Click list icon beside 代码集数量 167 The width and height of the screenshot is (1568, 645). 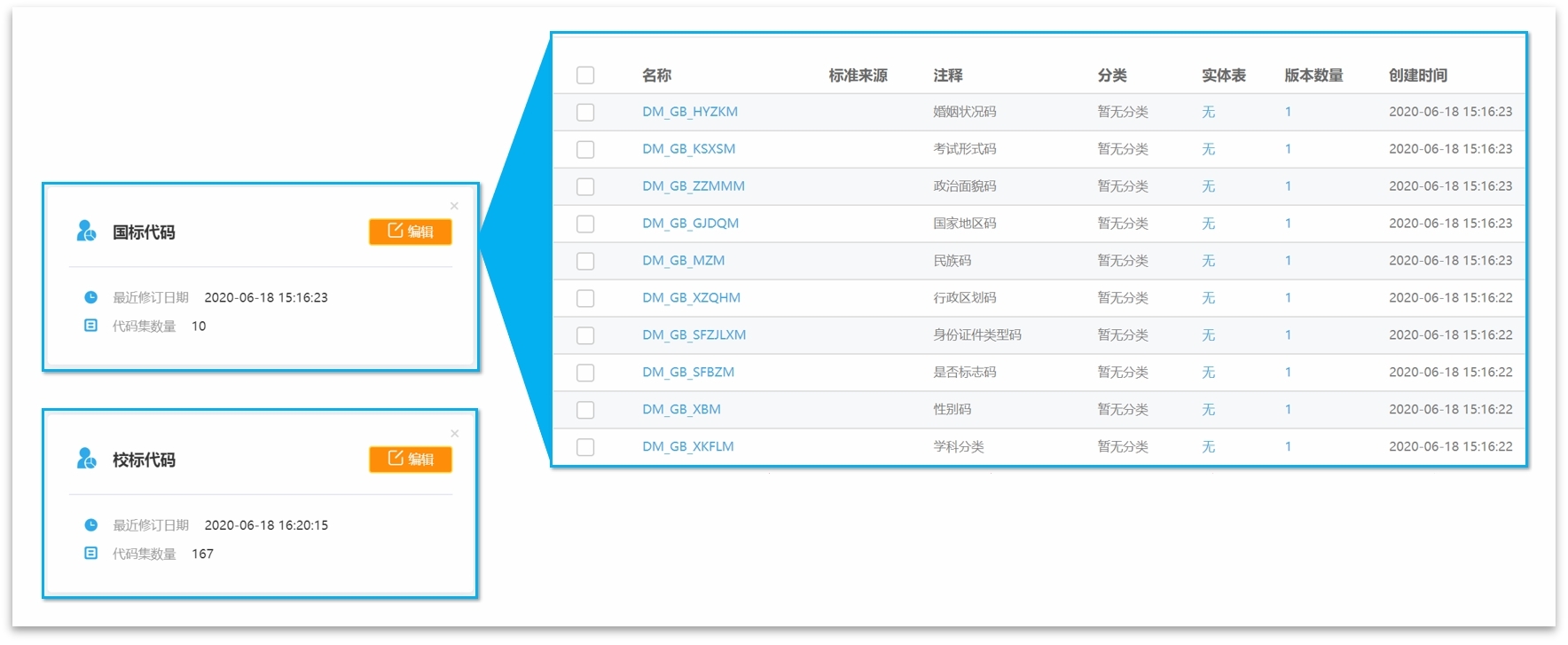point(90,553)
